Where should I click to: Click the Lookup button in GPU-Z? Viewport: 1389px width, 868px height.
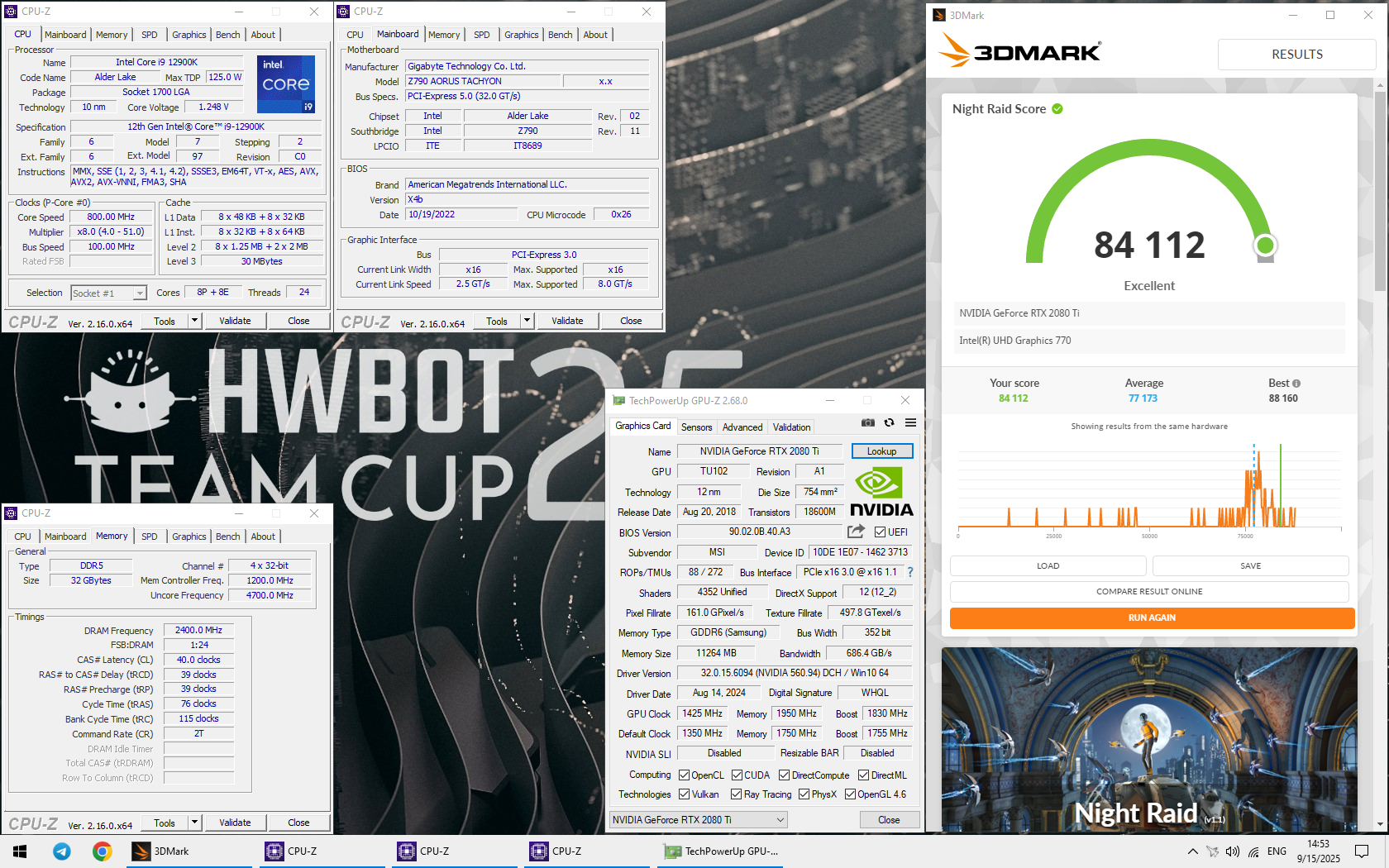882,451
